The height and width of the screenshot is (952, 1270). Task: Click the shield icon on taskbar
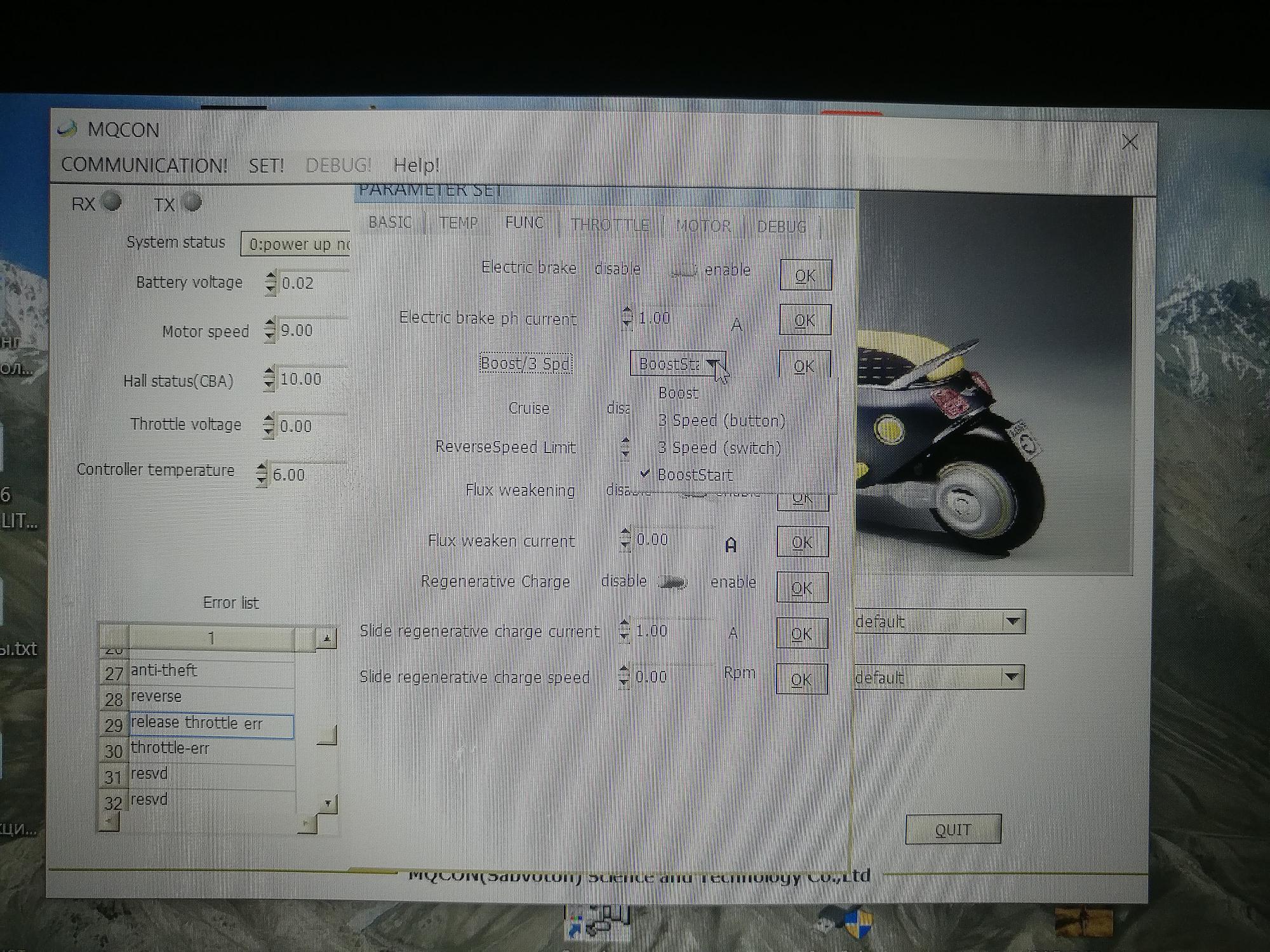[859, 923]
